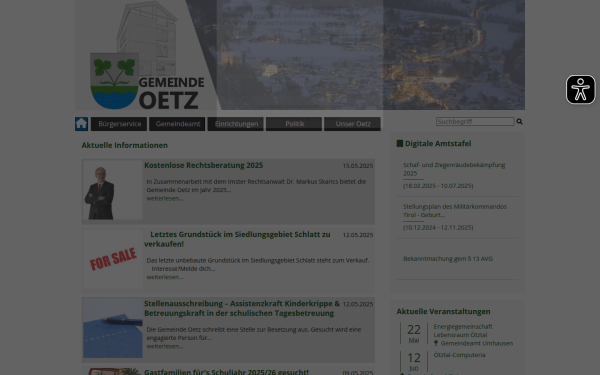Open the lawyer photo thumbnail

[113, 190]
